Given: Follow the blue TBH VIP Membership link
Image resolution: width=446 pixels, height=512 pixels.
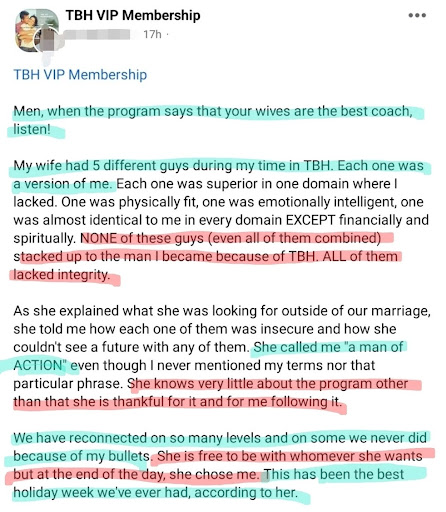Looking at the screenshot, I should point(80,75).
